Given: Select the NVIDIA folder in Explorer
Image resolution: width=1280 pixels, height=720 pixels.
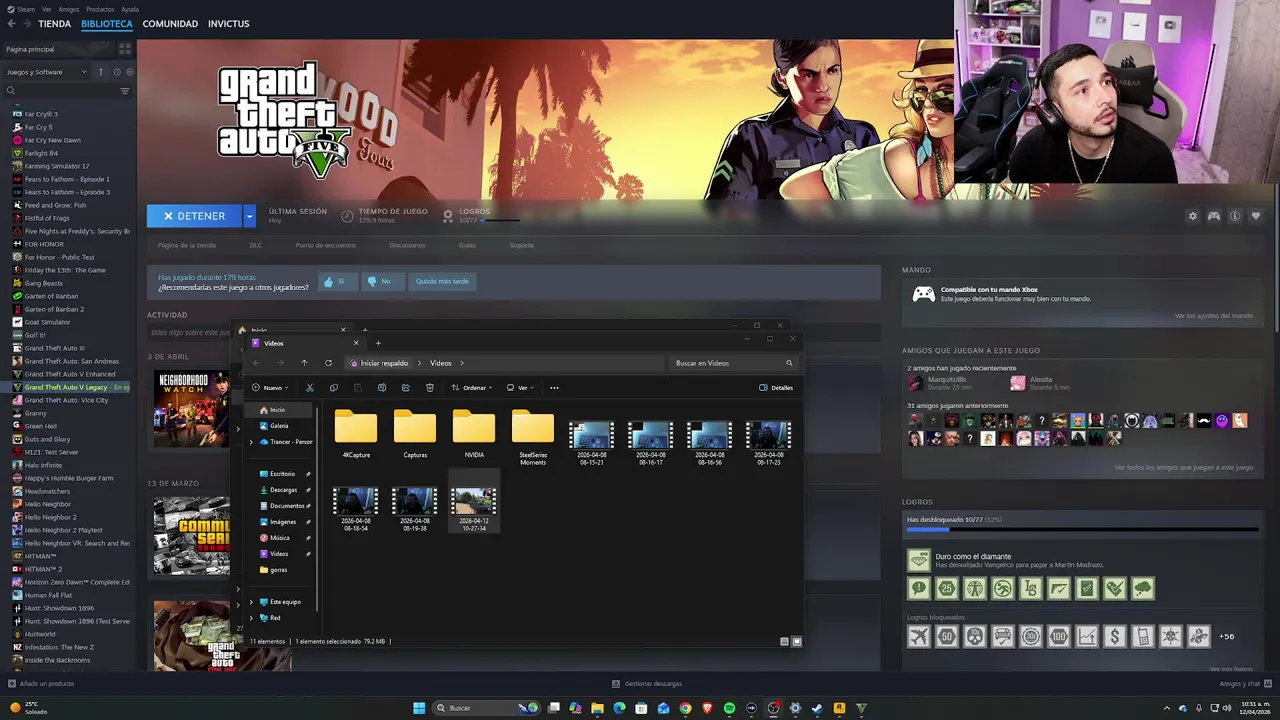Looking at the screenshot, I should tap(474, 433).
